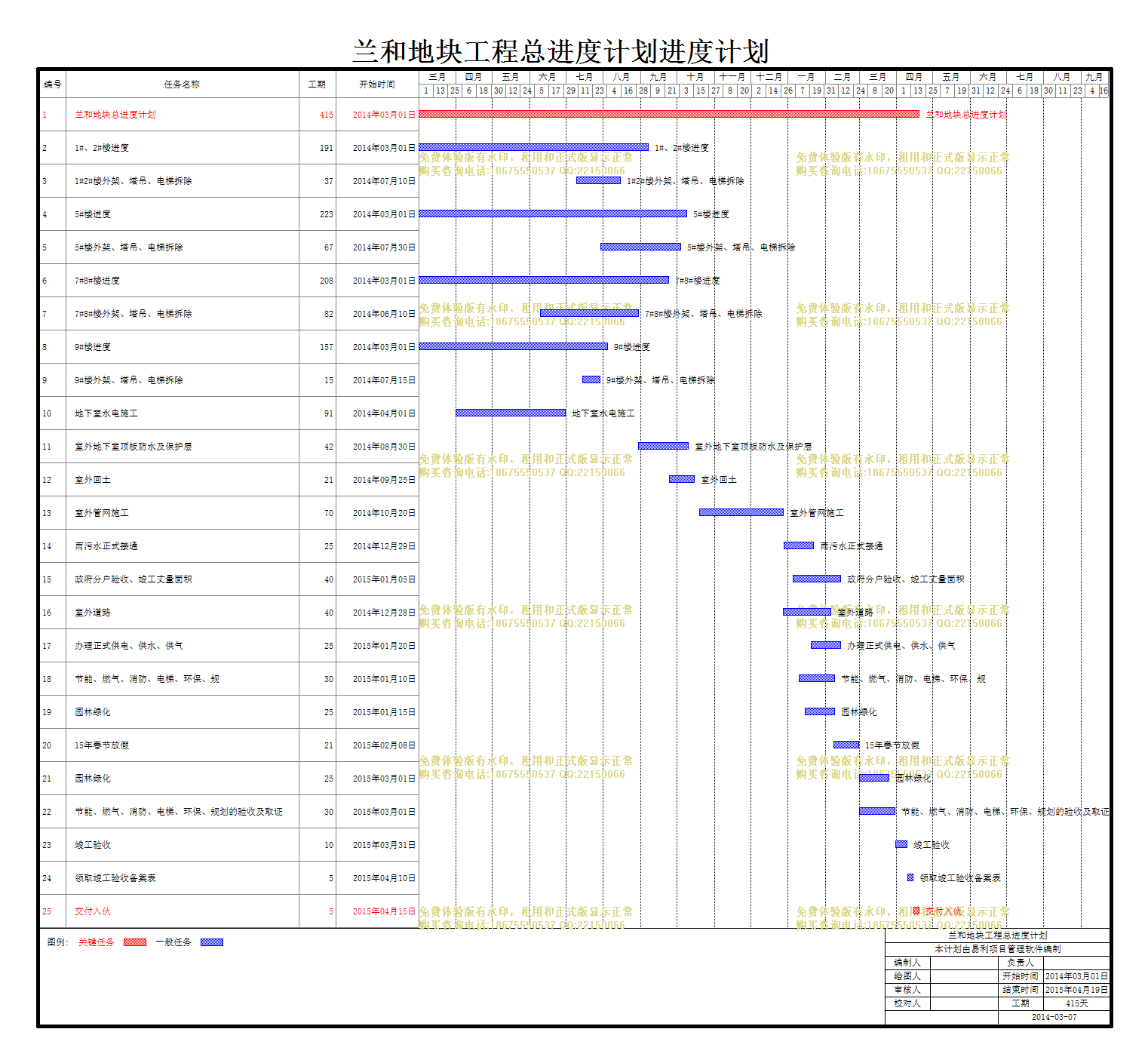Click the row 19 园林绿化 Gantt bar

click(x=820, y=711)
